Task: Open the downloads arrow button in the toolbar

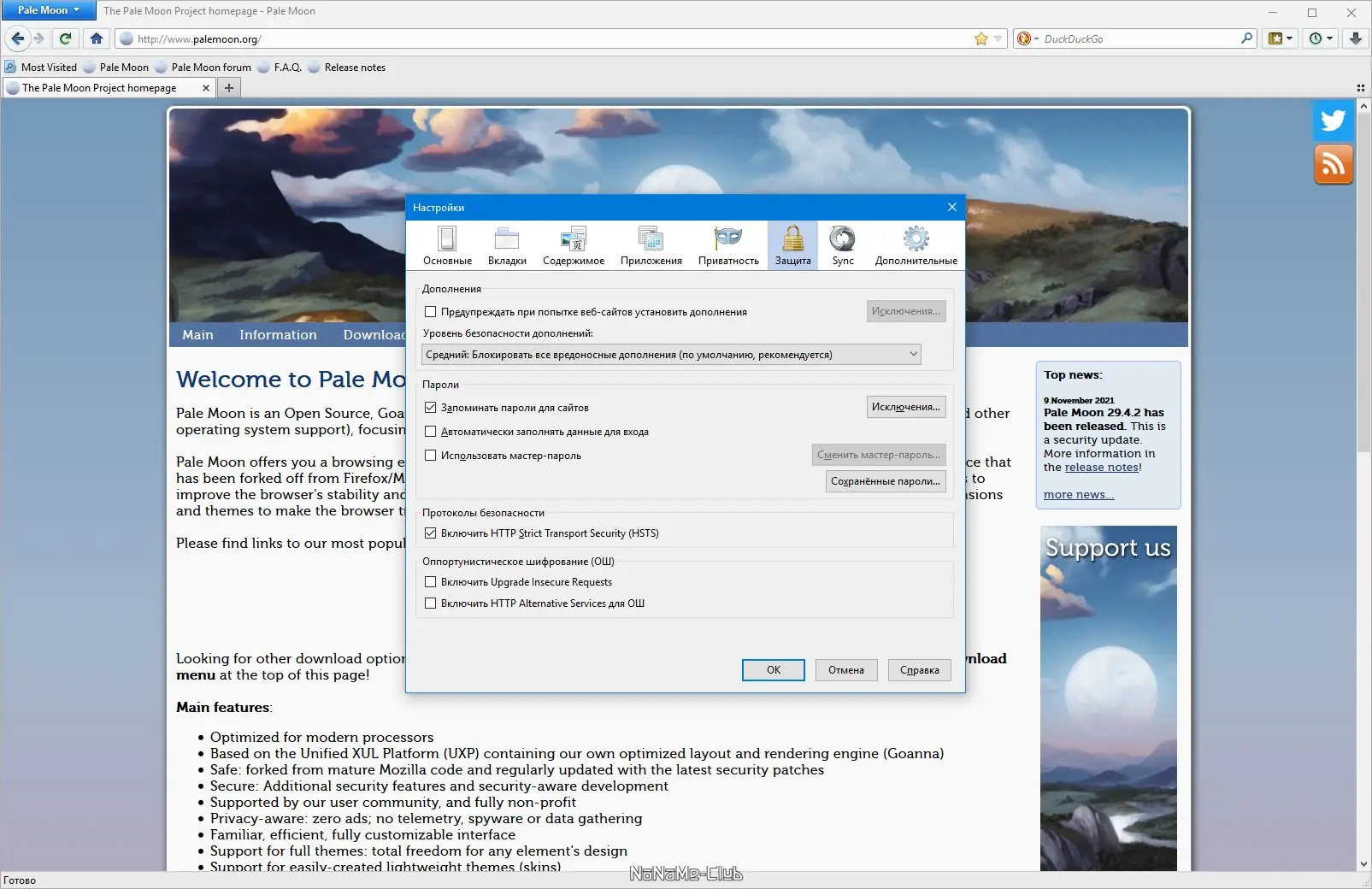Action: [1356, 38]
